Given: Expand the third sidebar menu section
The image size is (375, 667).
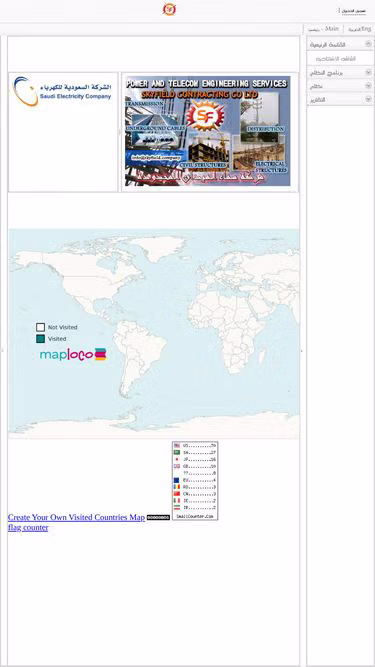Looking at the screenshot, I should click(340, 86).
